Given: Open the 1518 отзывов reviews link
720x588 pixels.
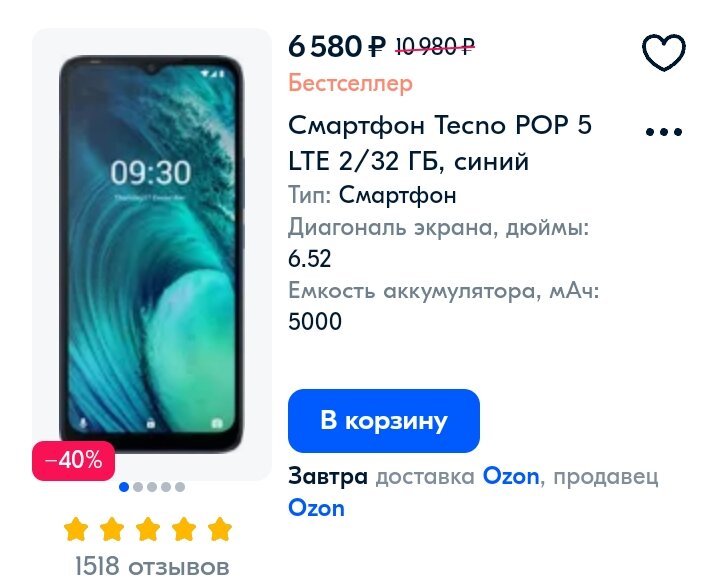Looking at the screenshot, I should pos(152,566).
